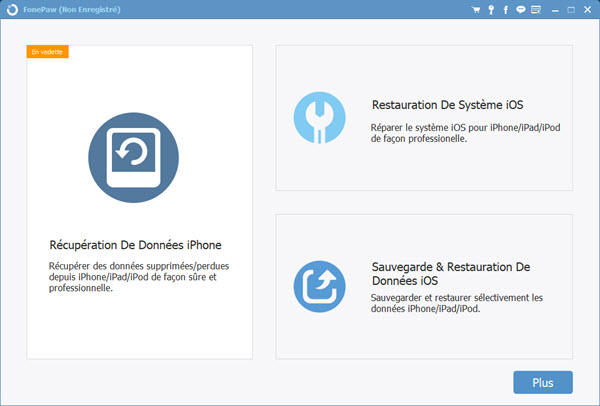Screen dimensions: 600x406
Task: Click the orange En vedette badge
Action: [x=47, y=51]
